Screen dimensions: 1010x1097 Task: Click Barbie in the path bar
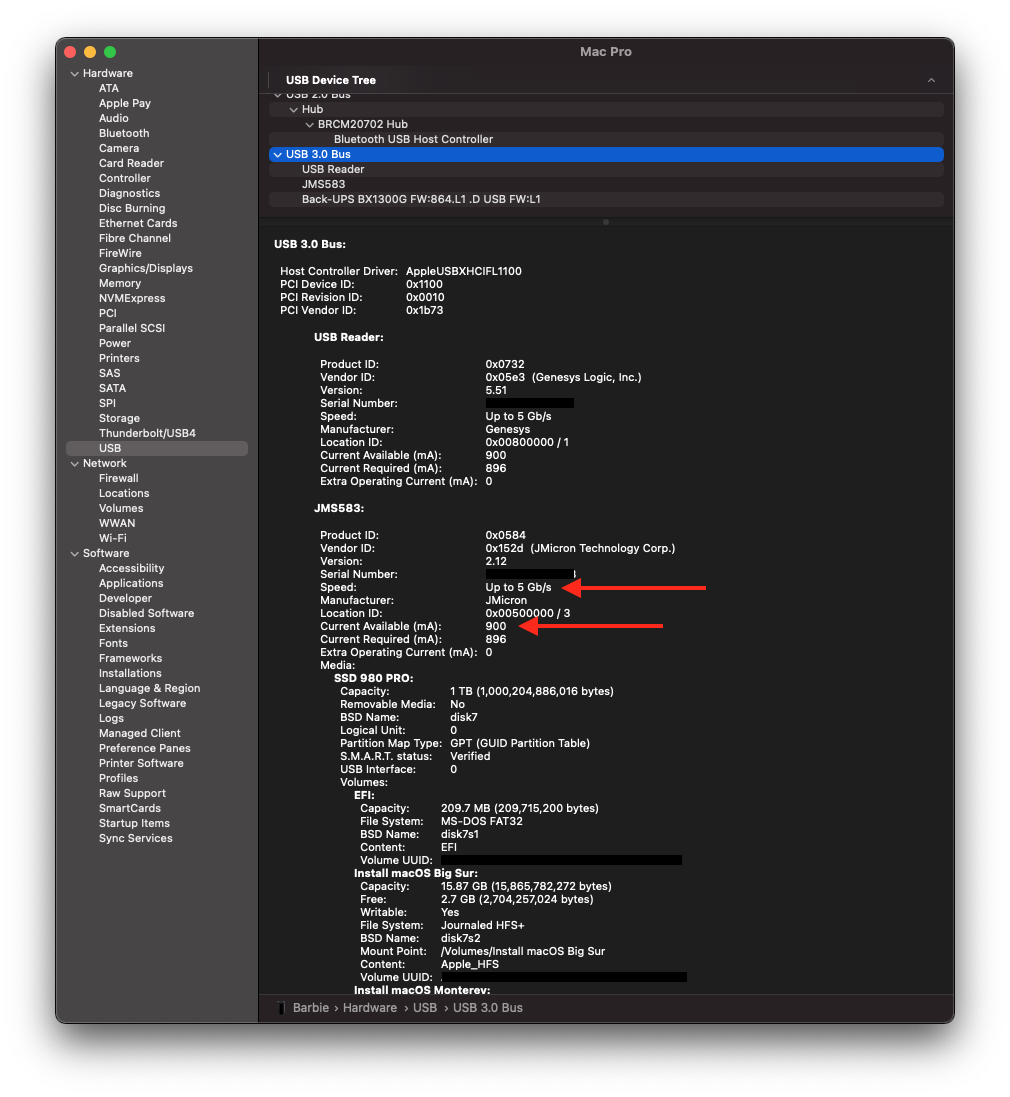(x=311, y=1008)
